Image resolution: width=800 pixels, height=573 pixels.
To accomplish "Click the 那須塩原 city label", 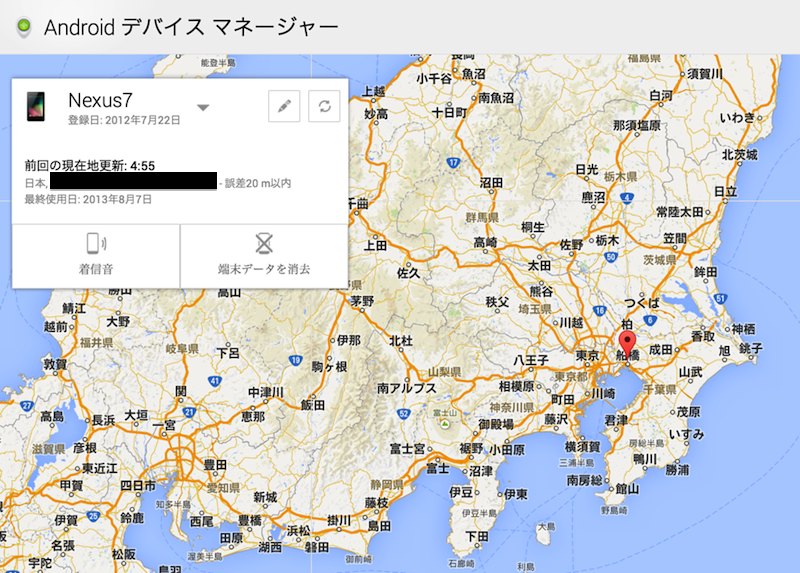I will (x=637, y=125).
